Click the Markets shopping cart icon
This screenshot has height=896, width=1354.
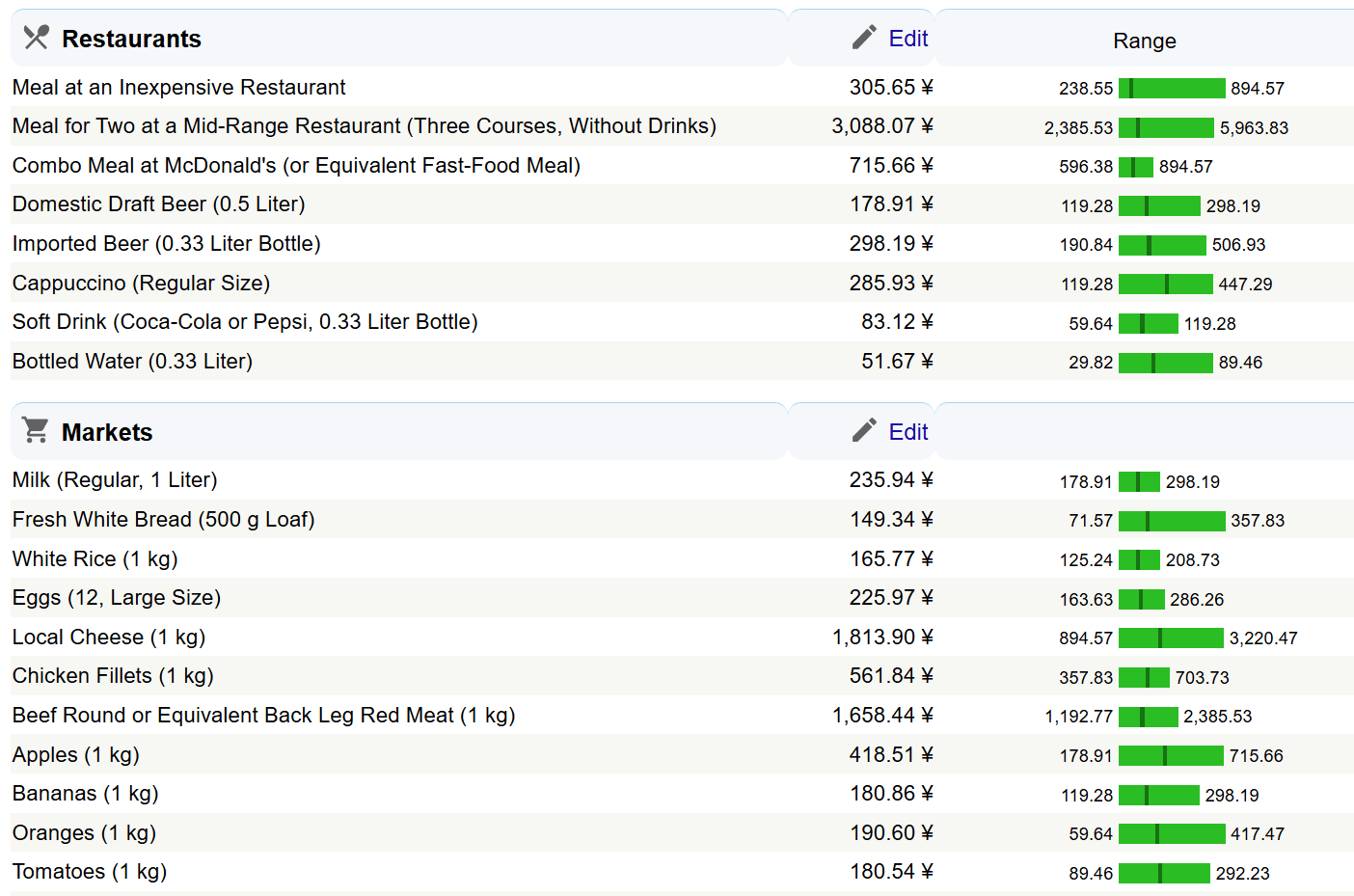pos(36,430)
